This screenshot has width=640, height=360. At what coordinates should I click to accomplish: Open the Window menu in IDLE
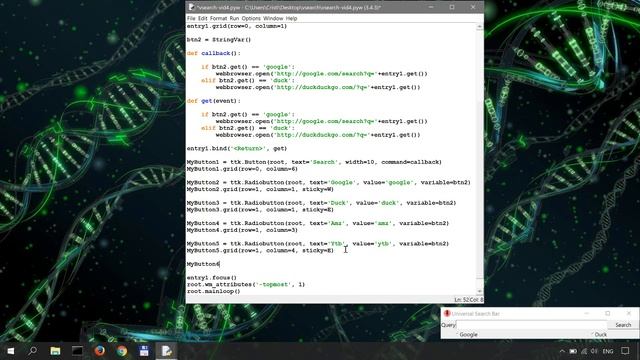pyautogui.click(x=273, y=18)
